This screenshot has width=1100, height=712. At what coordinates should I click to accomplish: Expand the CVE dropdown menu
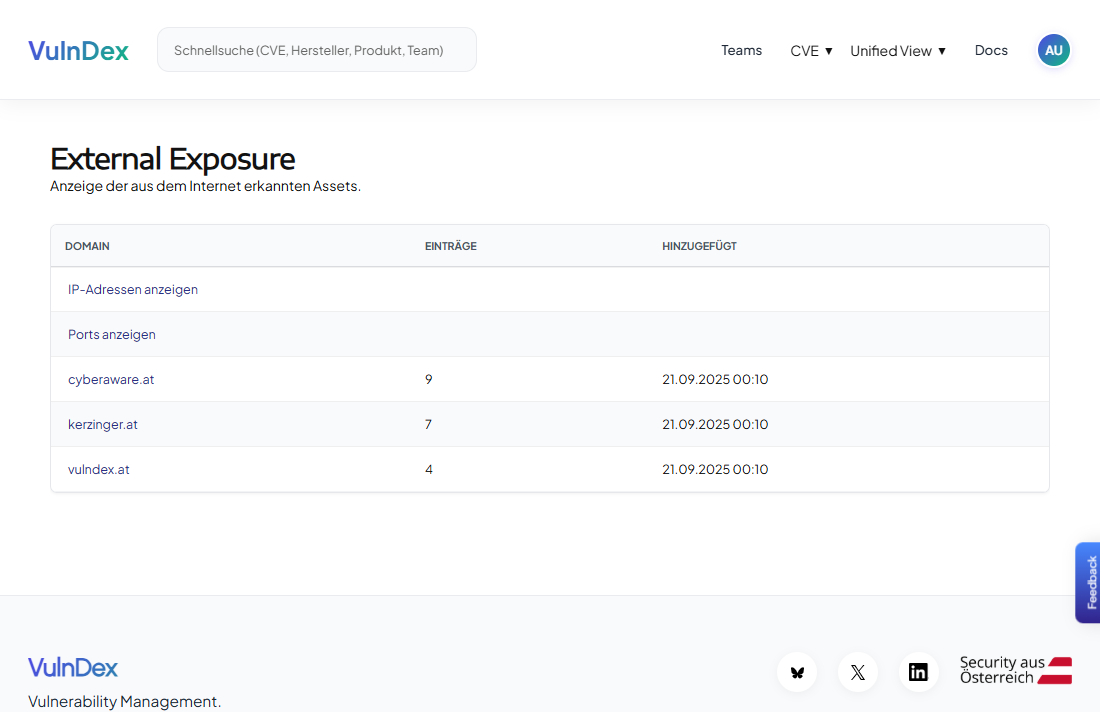(x=811, y=50)
